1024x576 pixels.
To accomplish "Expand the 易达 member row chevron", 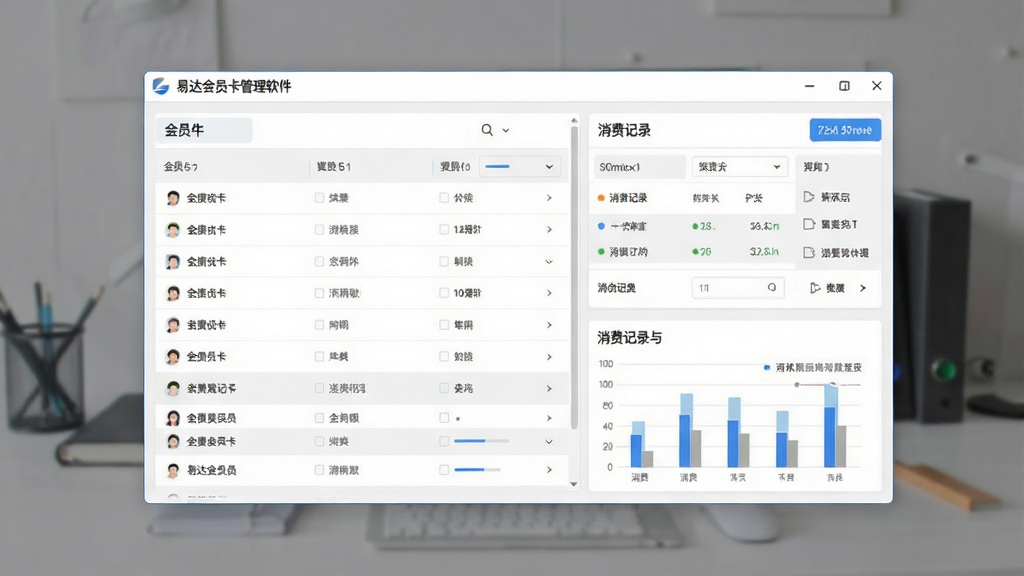I will click(x=549, y=470).
